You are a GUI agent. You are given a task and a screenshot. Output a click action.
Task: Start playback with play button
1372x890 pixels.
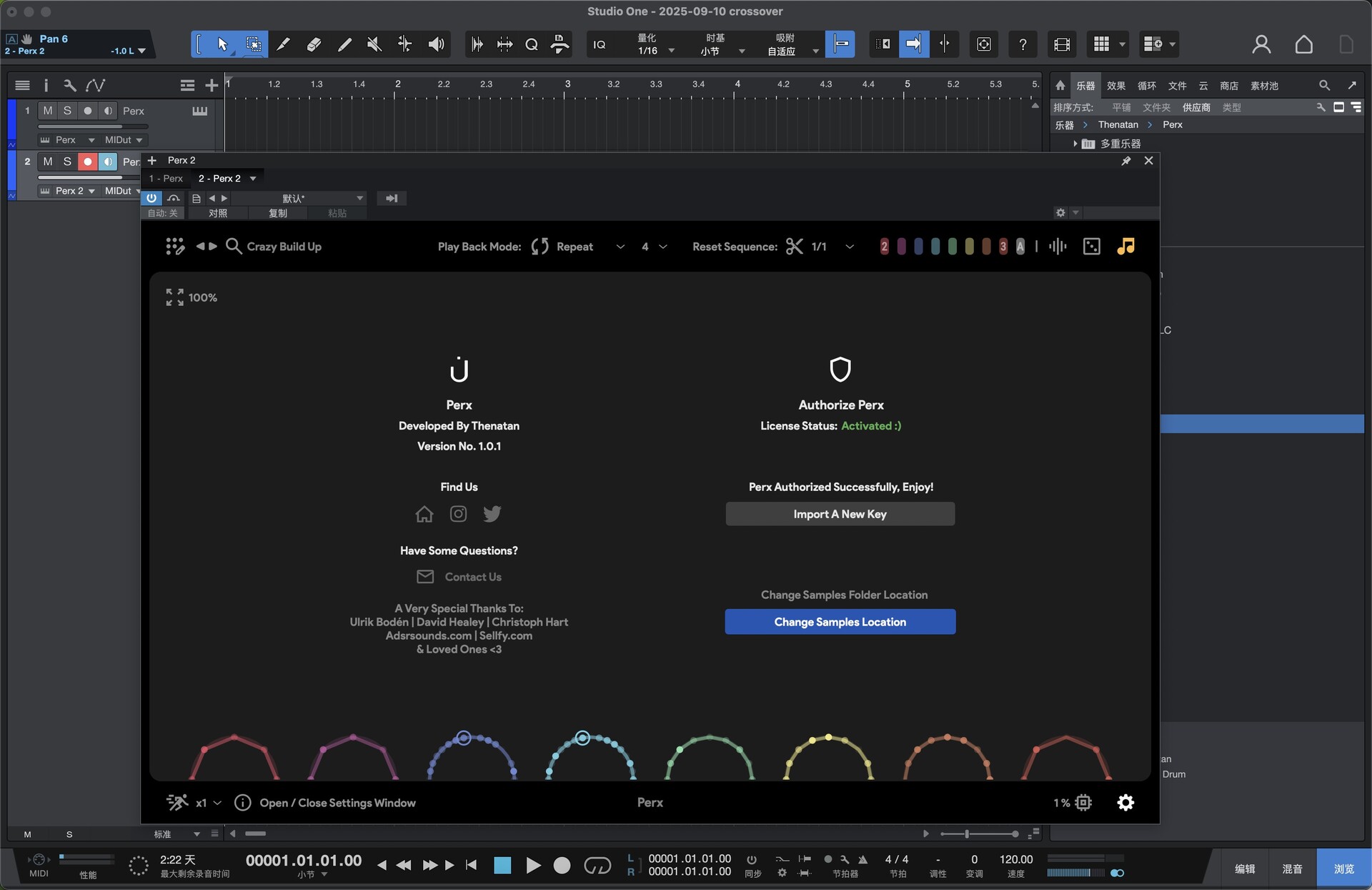pos(533,866)
